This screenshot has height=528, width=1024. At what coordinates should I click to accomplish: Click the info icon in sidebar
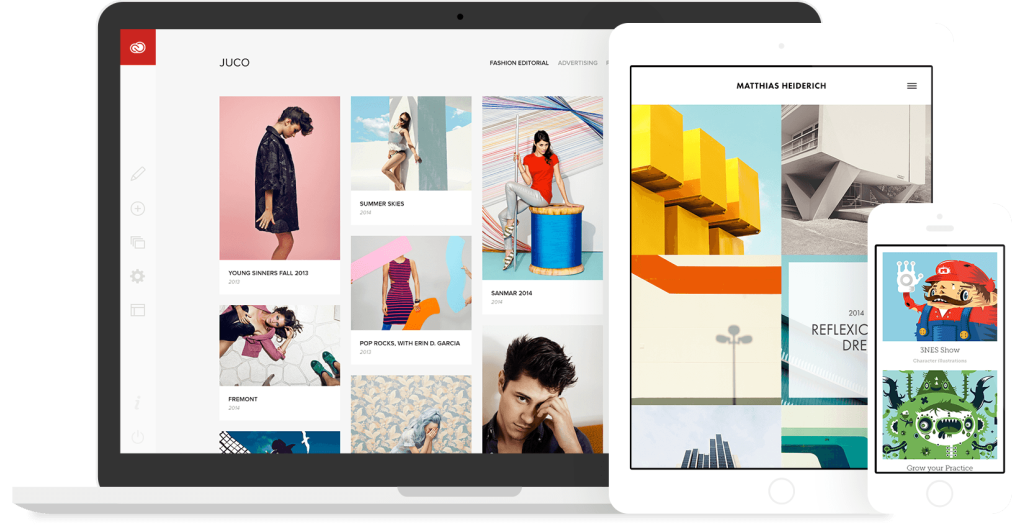pos(138,403)
